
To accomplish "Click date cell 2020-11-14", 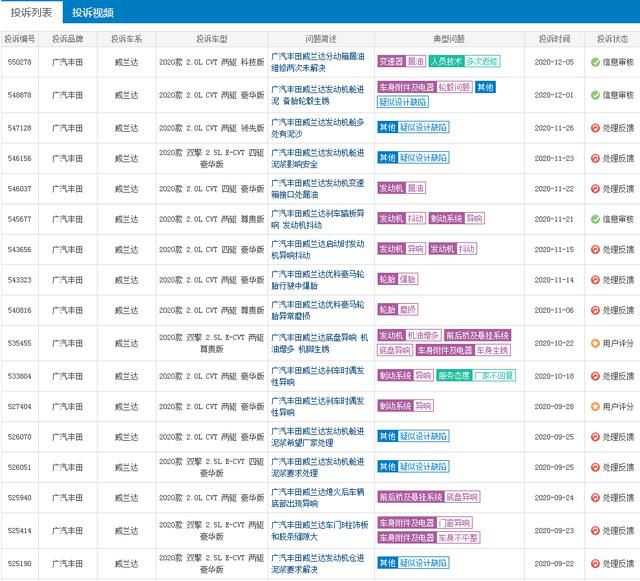I will pos(554,280).
